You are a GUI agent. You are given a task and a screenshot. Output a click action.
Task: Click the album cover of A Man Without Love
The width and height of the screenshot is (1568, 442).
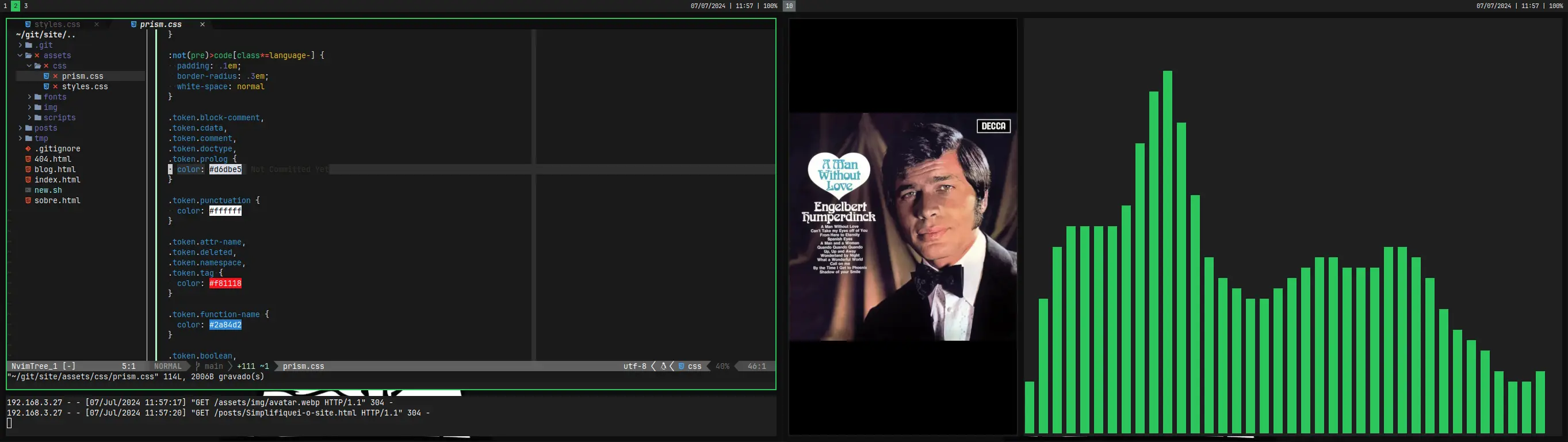click(x=902, y=227)
